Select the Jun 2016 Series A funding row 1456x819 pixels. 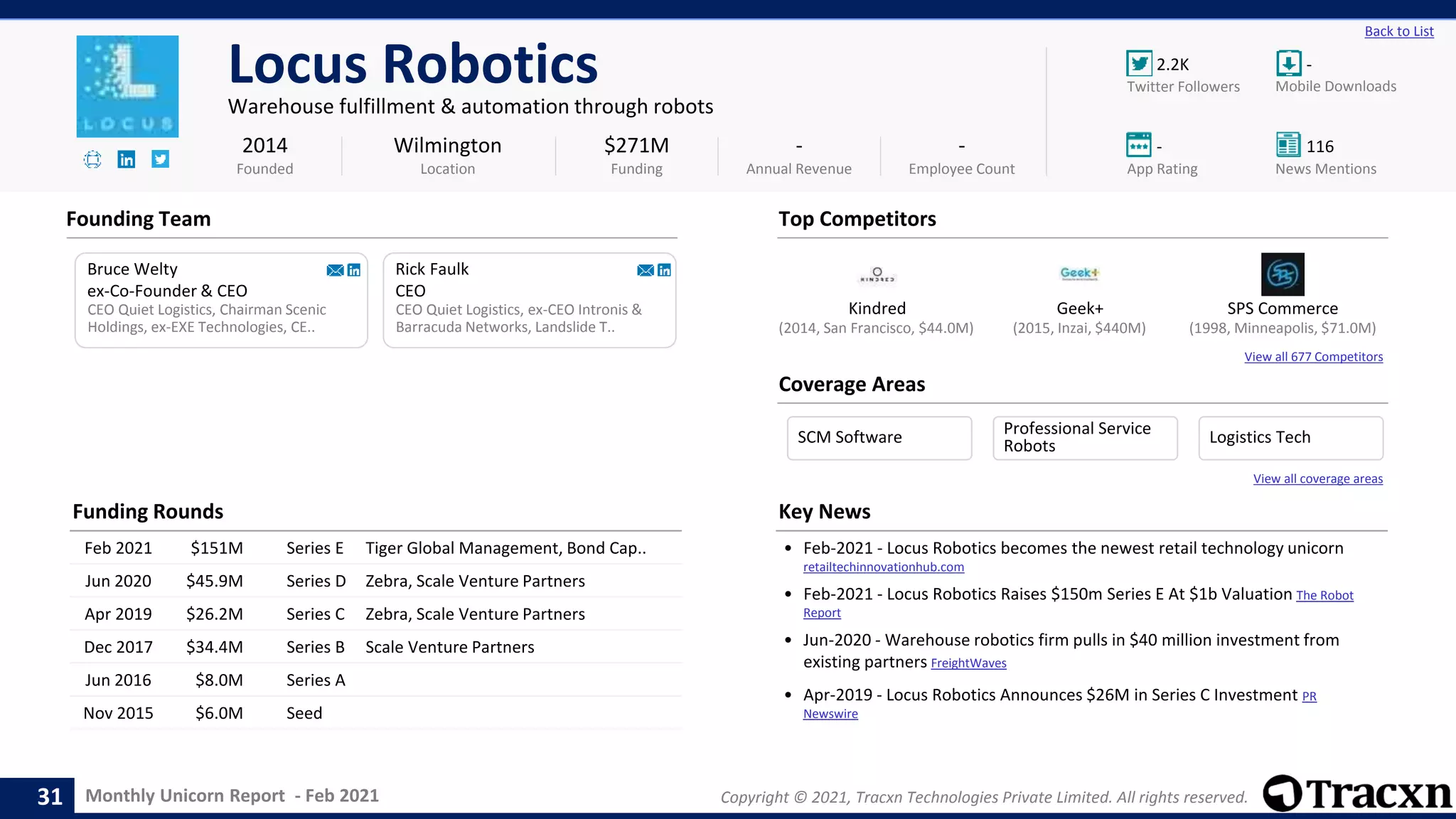coord(376,680)
